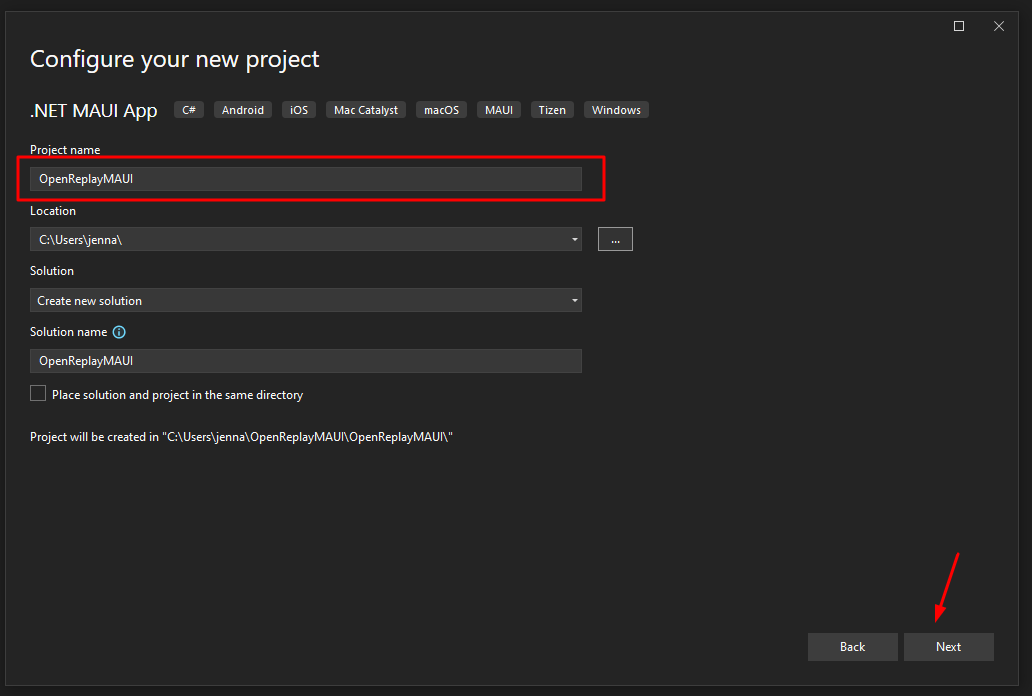Click the MAUI project type tag
The image size is (1032, 696).
point(499,110)
